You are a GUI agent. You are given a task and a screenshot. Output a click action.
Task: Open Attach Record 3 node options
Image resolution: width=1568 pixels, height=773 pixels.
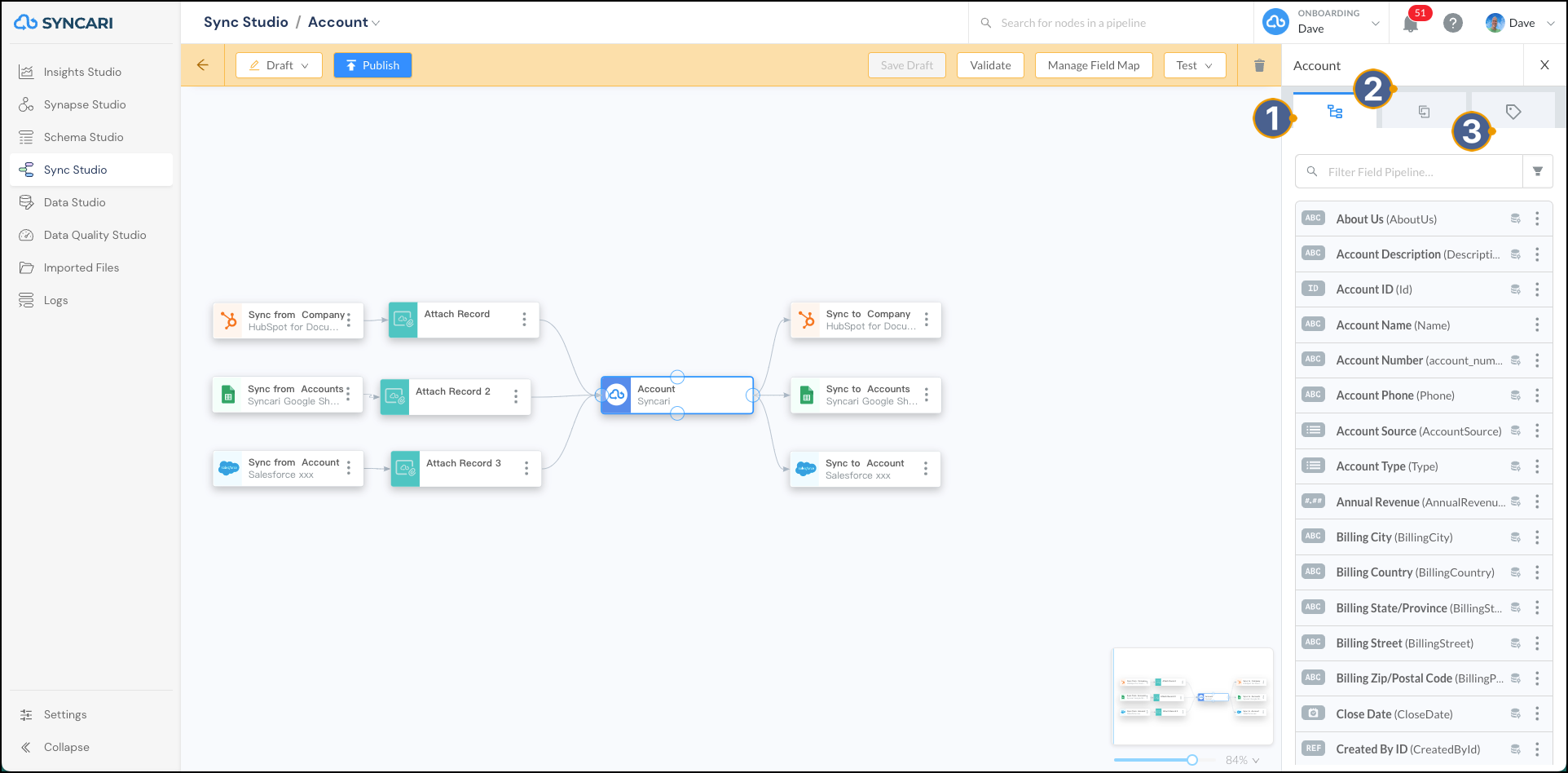526,468
